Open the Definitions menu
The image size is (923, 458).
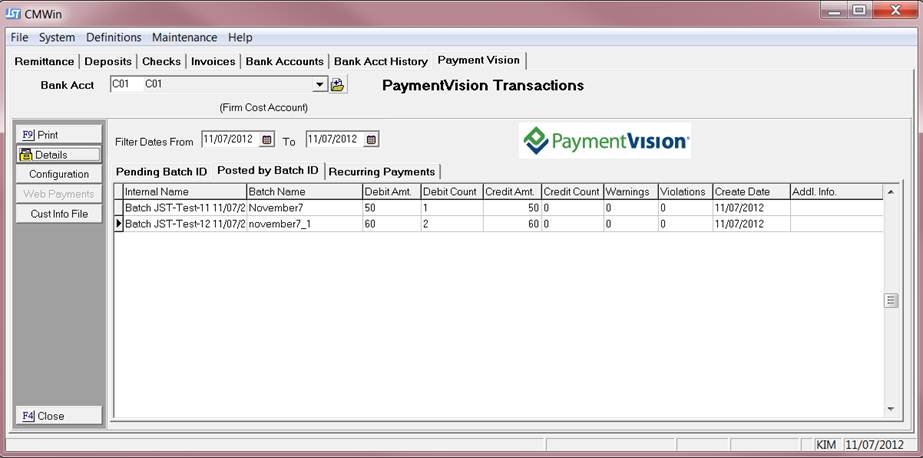(x=113, y=37)
